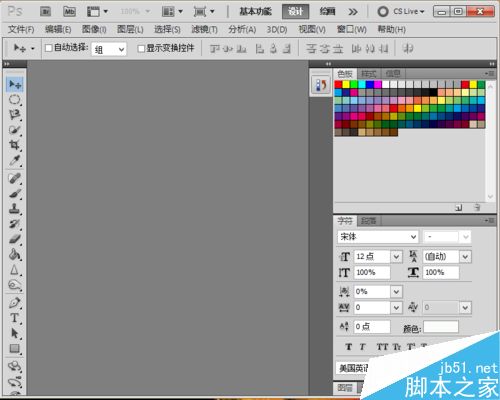
Task: Select the Quick Selection tool
Action: (15, 130)
